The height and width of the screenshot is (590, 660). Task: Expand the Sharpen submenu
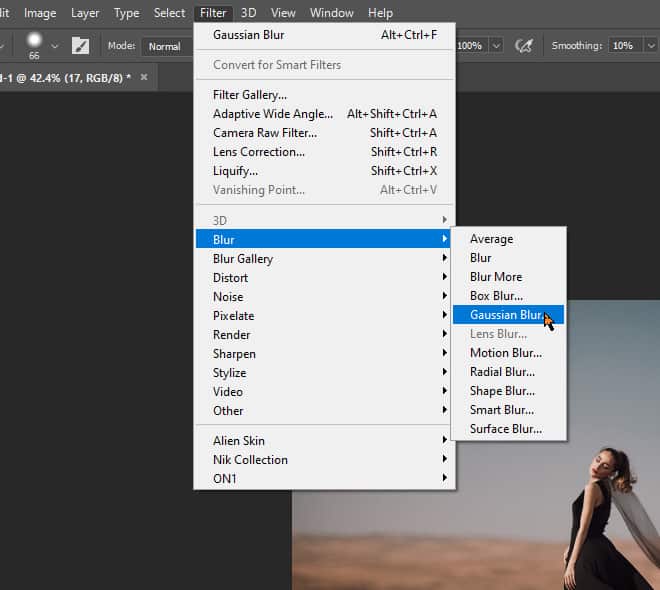325,354
